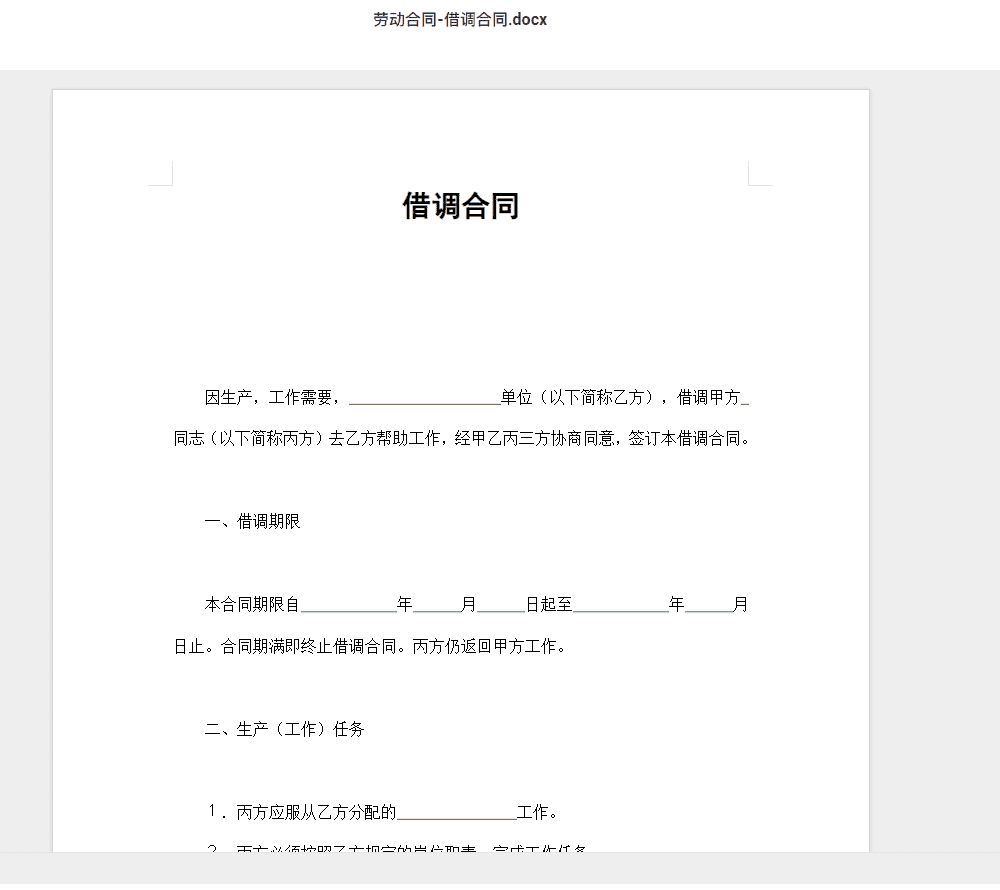Click the year blank right after 本合同期限自
This screenshot has height=890, width=1000.
[349, 606]
